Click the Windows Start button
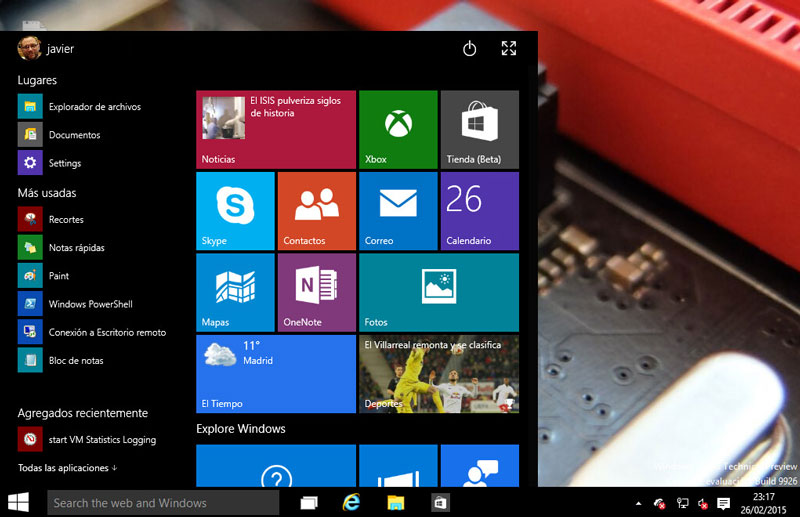800x517 pixels. (x=19, y=502)
